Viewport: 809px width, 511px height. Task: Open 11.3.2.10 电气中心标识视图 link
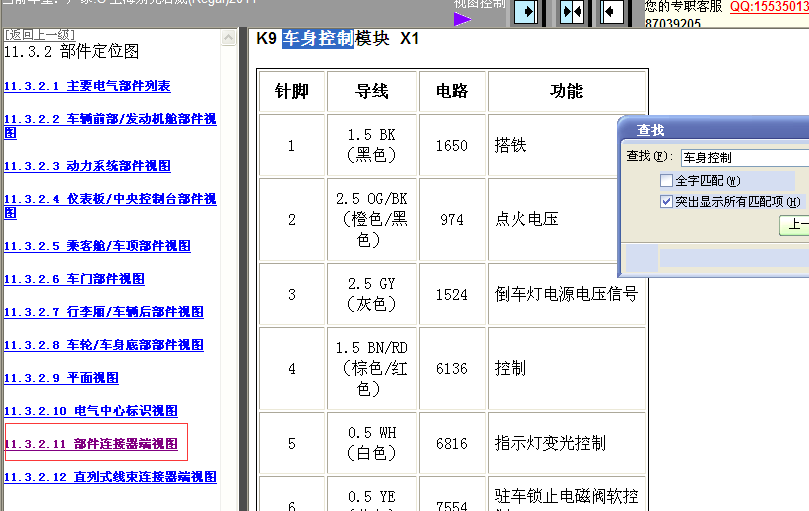tap(91, 411)
